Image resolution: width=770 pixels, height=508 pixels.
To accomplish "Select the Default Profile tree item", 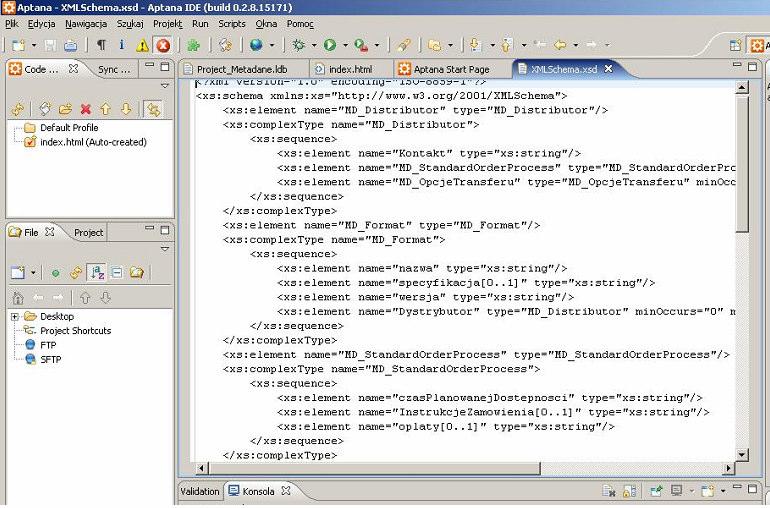I will [x=69, y=128].
